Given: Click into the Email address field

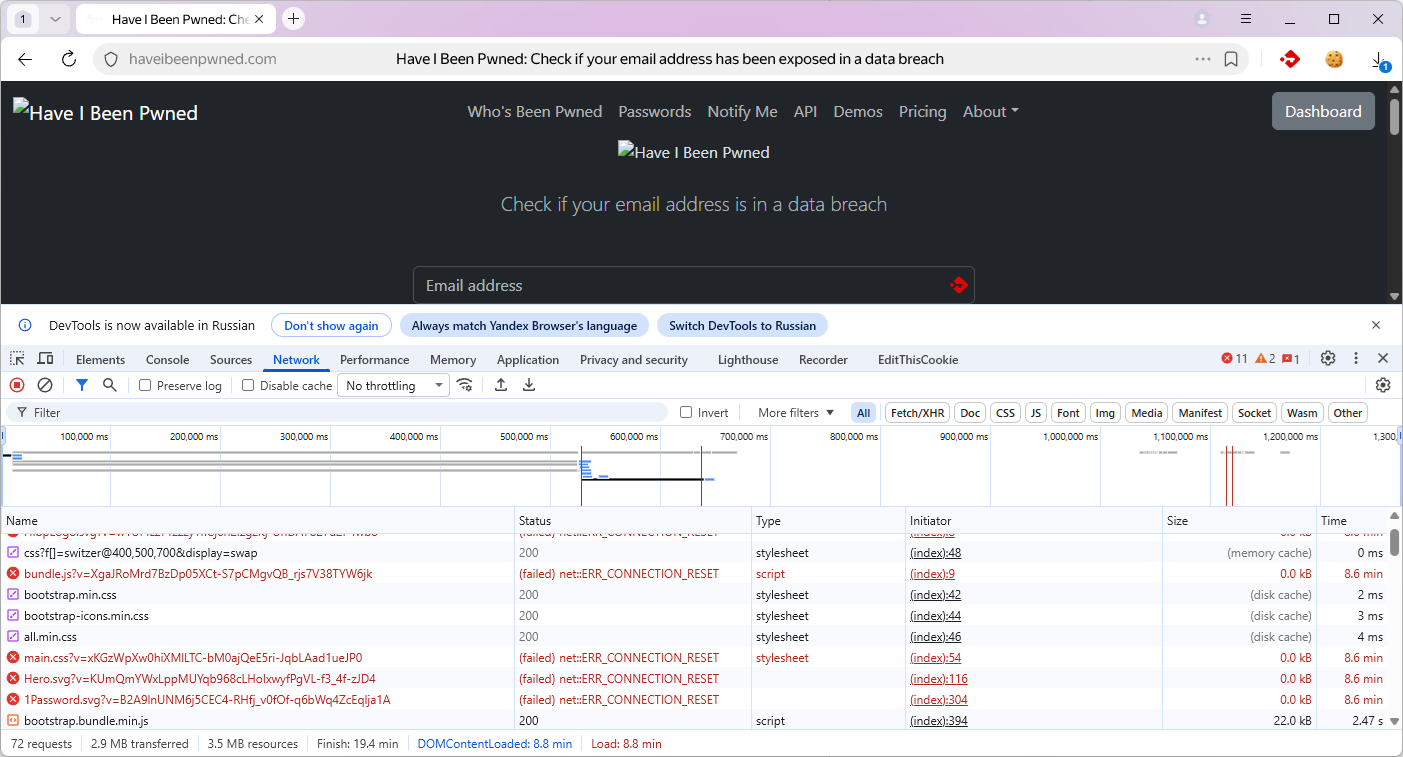Looking at the screenshot, I should [680, 286].
